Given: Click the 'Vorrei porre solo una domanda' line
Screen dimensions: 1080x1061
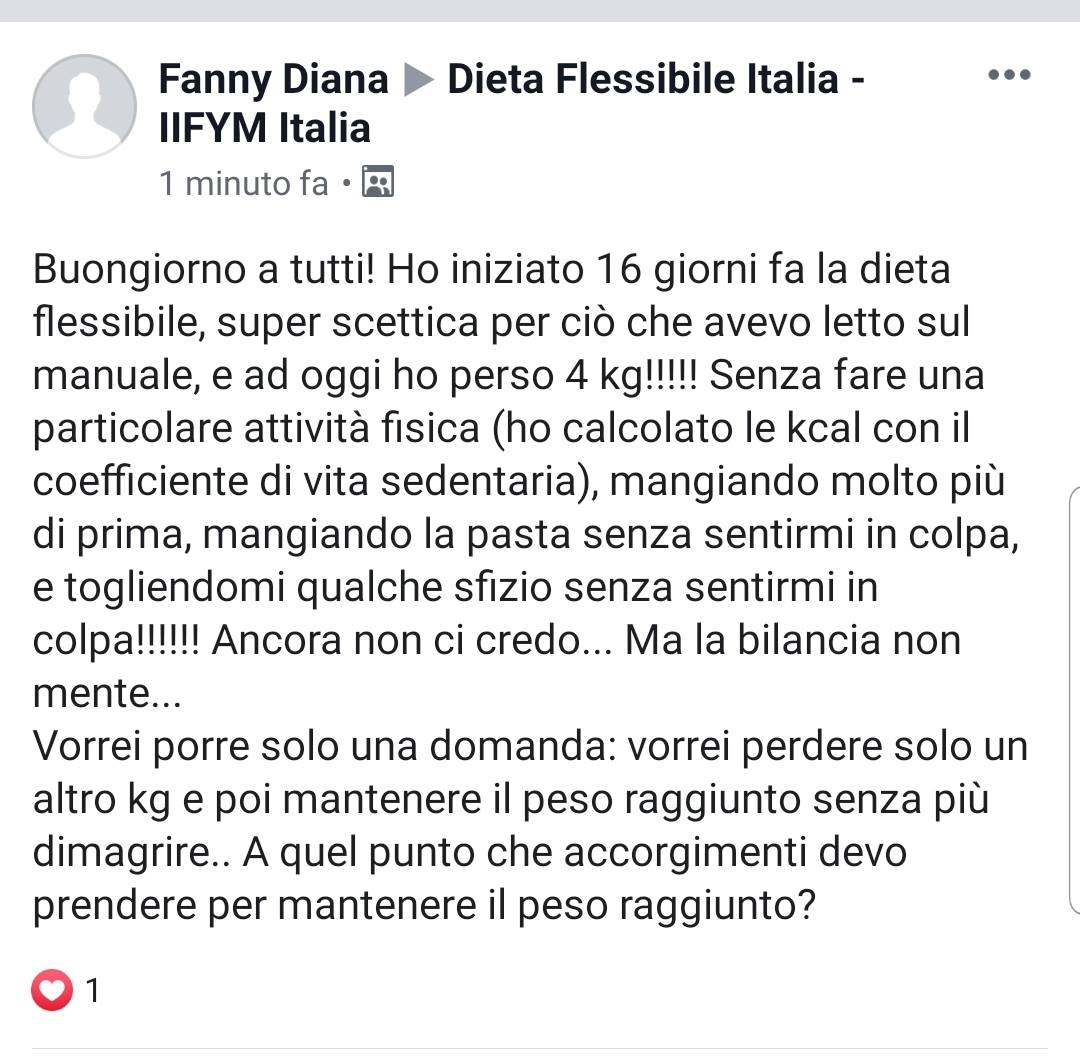Looking at the screenshot, I should (272, 747).
